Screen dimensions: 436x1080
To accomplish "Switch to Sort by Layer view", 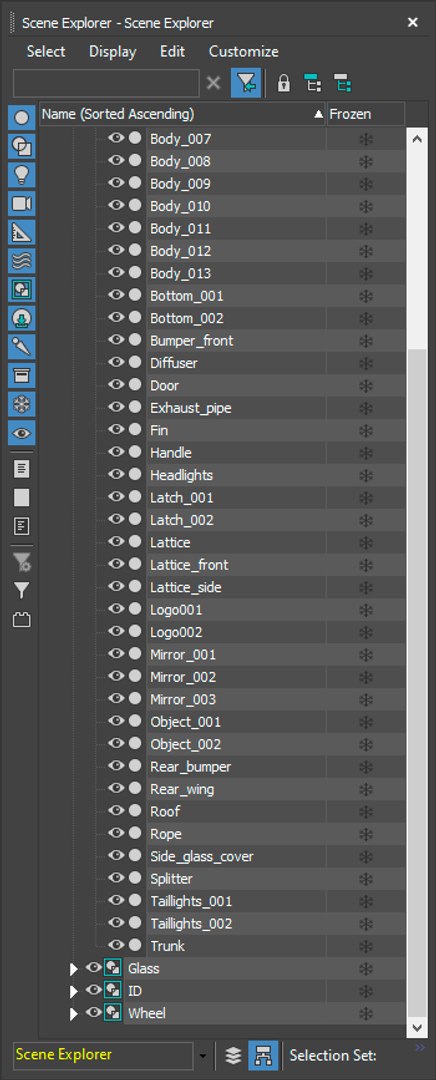I will point(233,1055).
